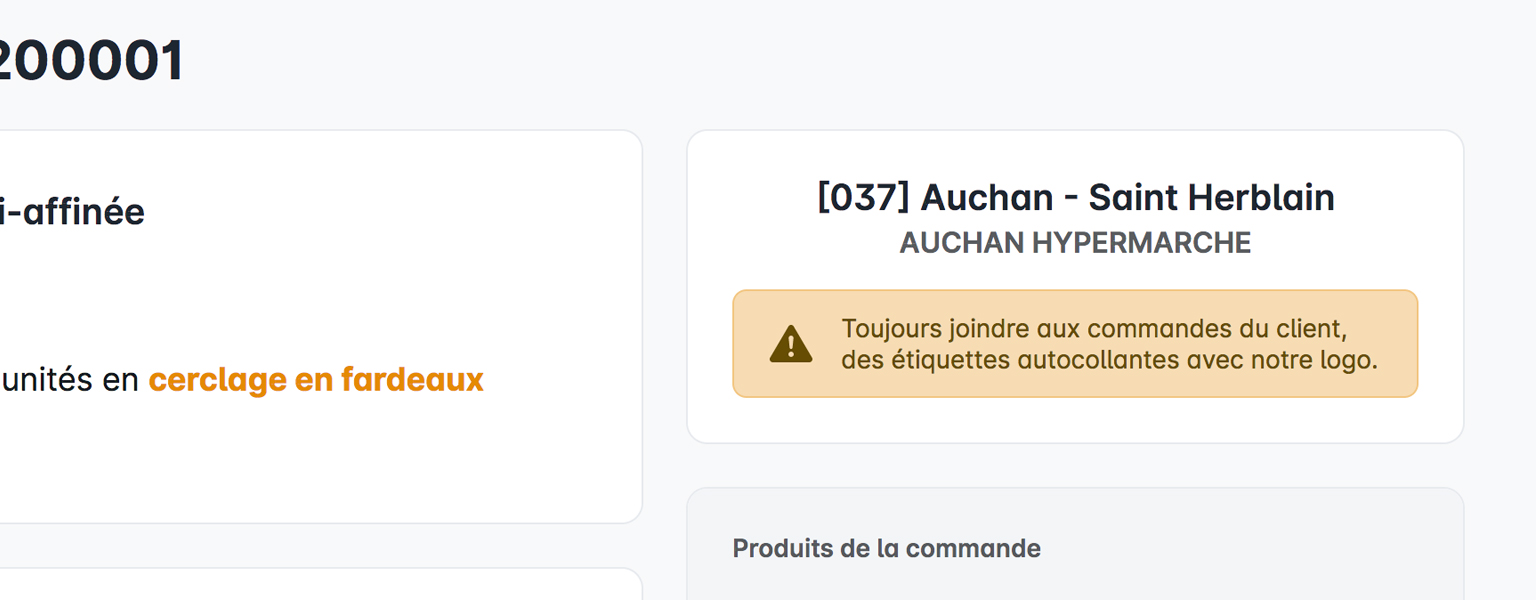This screenshot has height=600, width=1536.
Task: Click the product title ending in "affinée"
Action: pyautogui.click(x=72, y=212)
